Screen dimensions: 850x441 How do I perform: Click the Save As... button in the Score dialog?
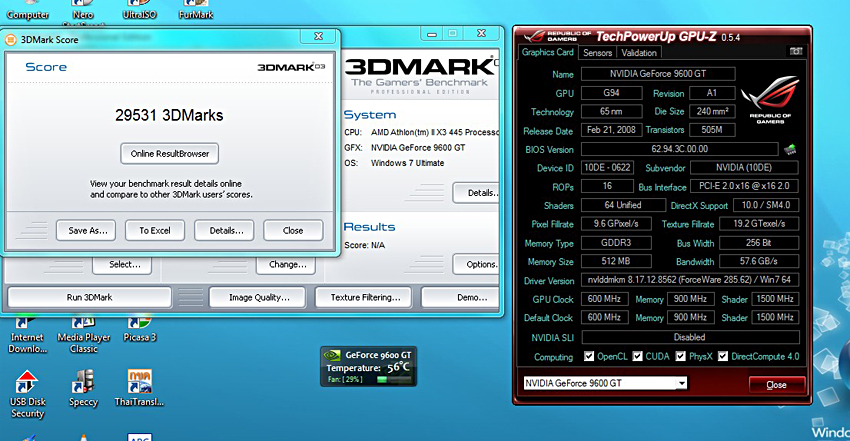tap(88, 230)
